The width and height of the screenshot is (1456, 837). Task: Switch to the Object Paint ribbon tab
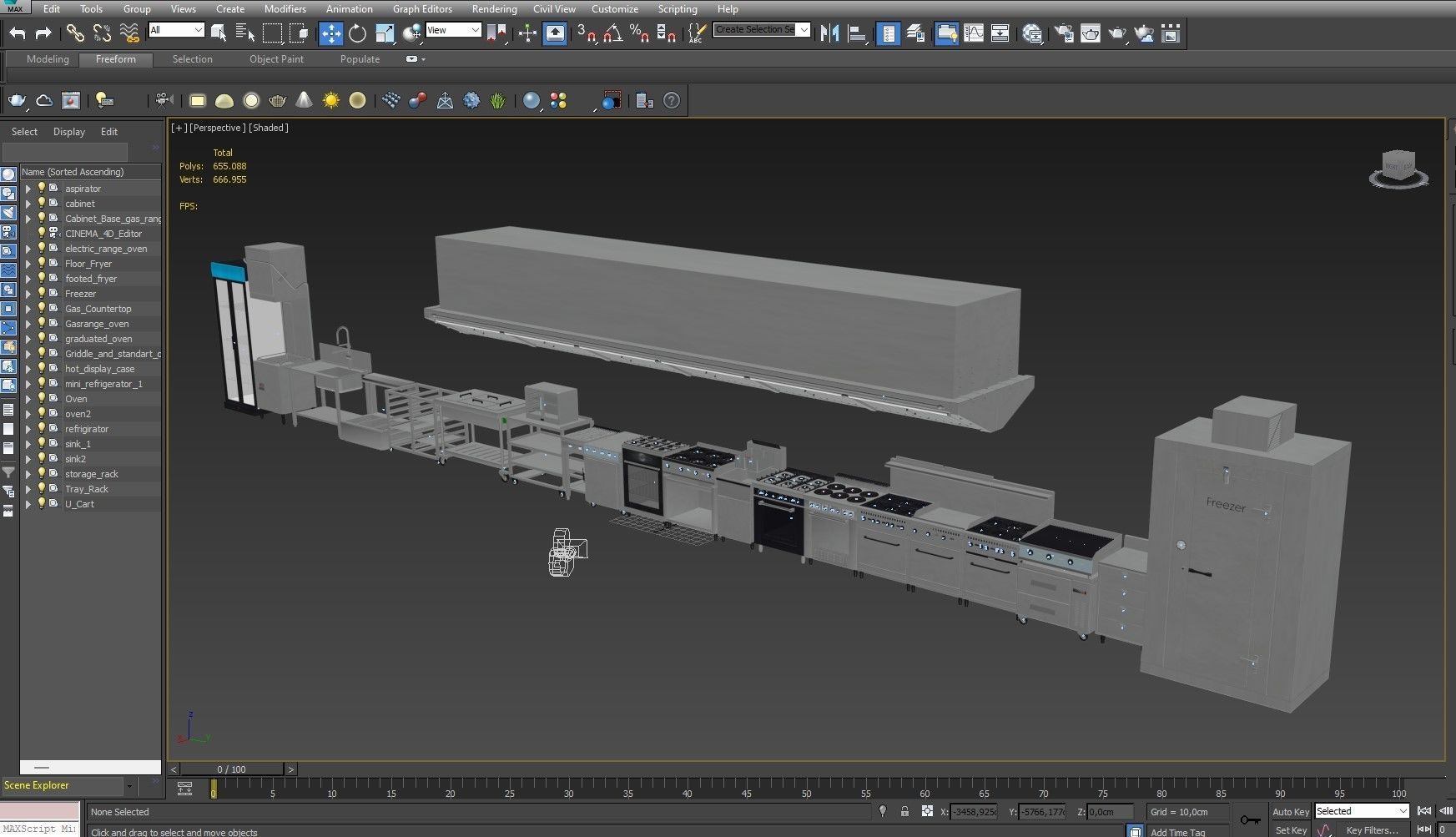point(276,59)
